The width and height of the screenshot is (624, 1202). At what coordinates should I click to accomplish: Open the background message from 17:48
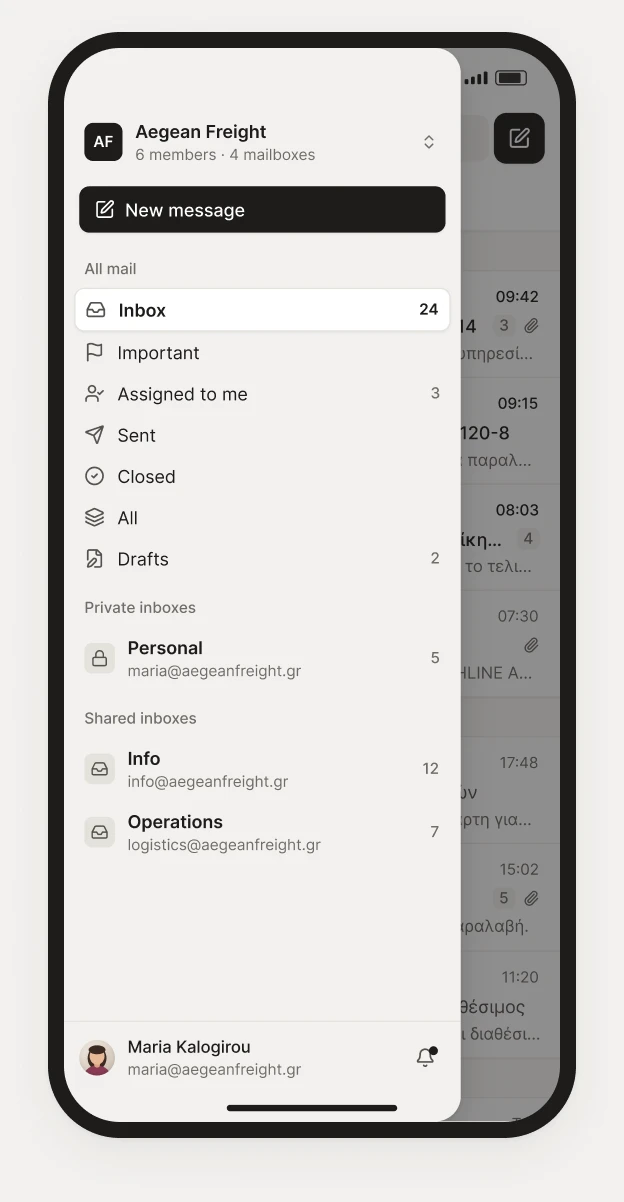(x=510, y=791)
